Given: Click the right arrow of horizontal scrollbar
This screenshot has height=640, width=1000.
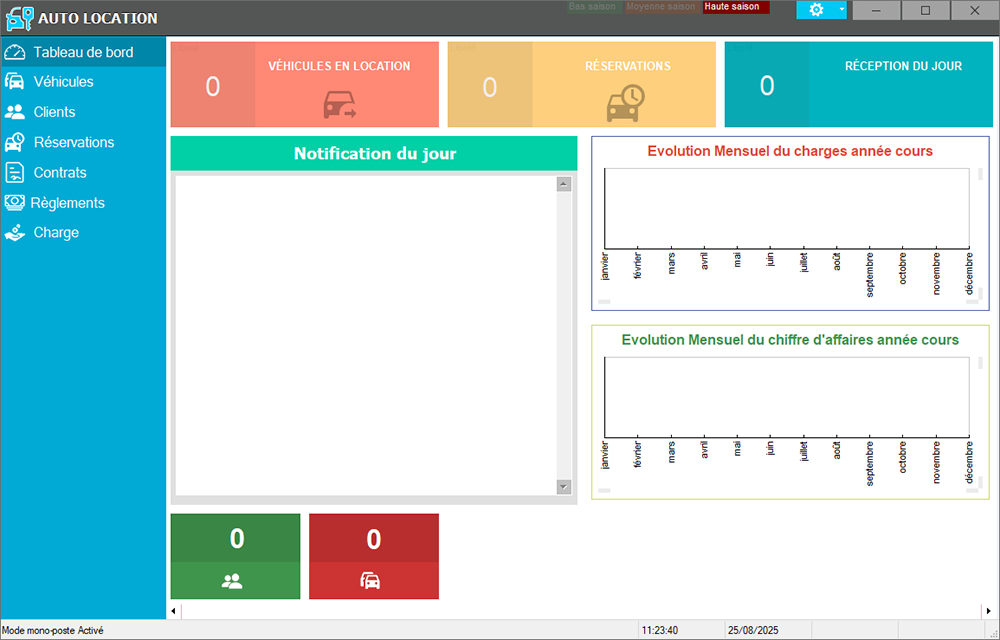Looking at the screenshot, I should [988, 610].
